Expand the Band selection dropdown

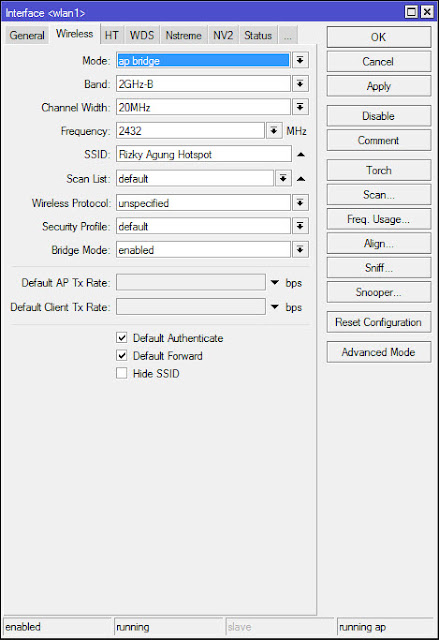tap(300, 84)
